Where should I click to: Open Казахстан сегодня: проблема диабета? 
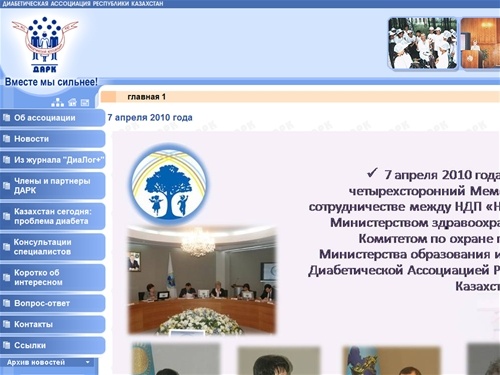[53, 216]
